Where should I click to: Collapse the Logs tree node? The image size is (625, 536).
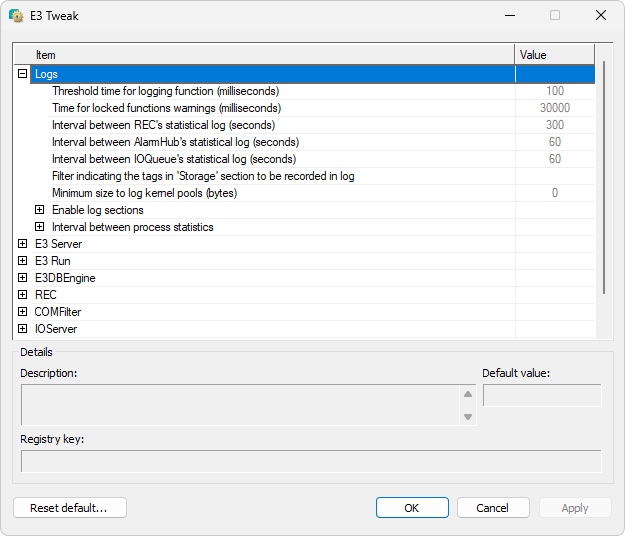[23, 74]
